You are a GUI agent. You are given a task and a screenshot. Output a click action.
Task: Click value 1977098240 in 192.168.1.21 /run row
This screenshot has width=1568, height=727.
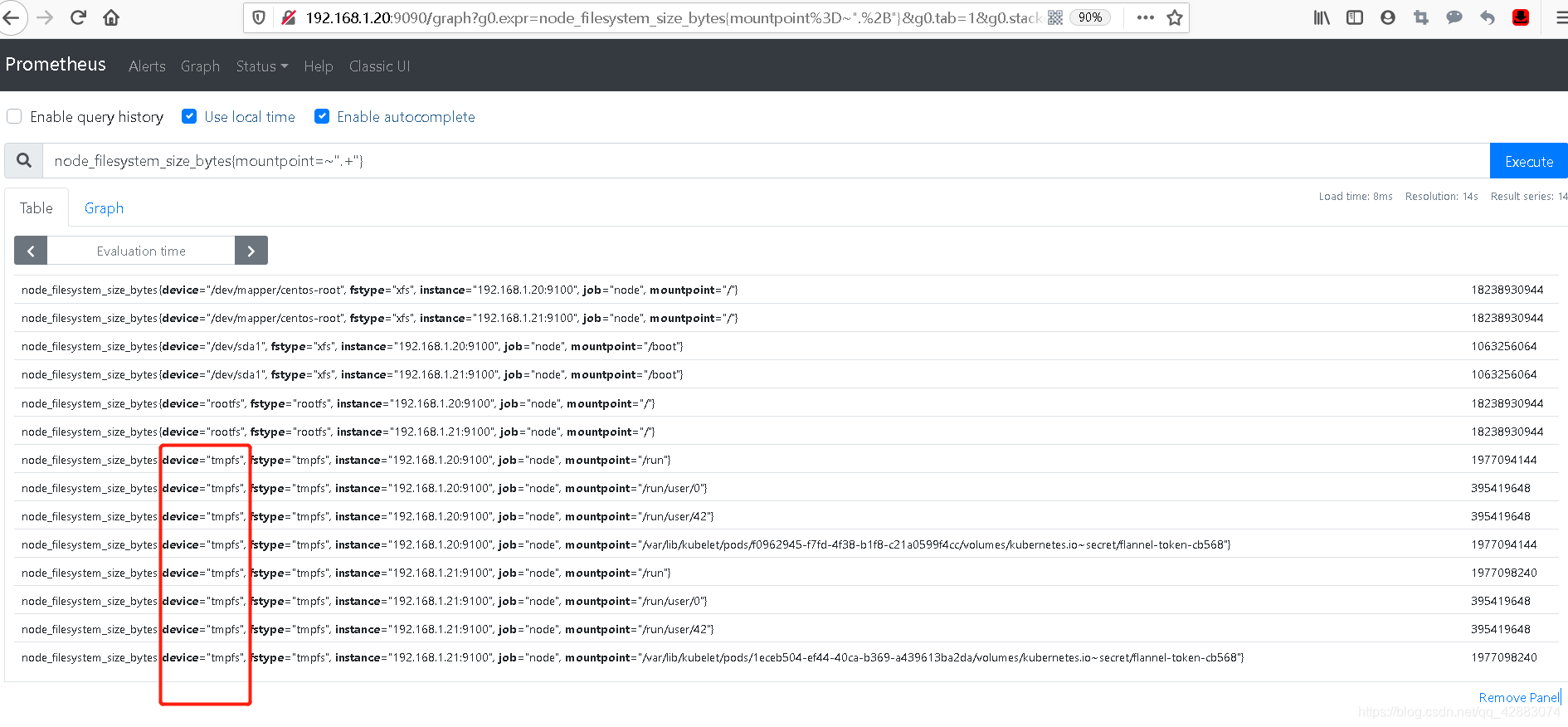click(1504, 573)
